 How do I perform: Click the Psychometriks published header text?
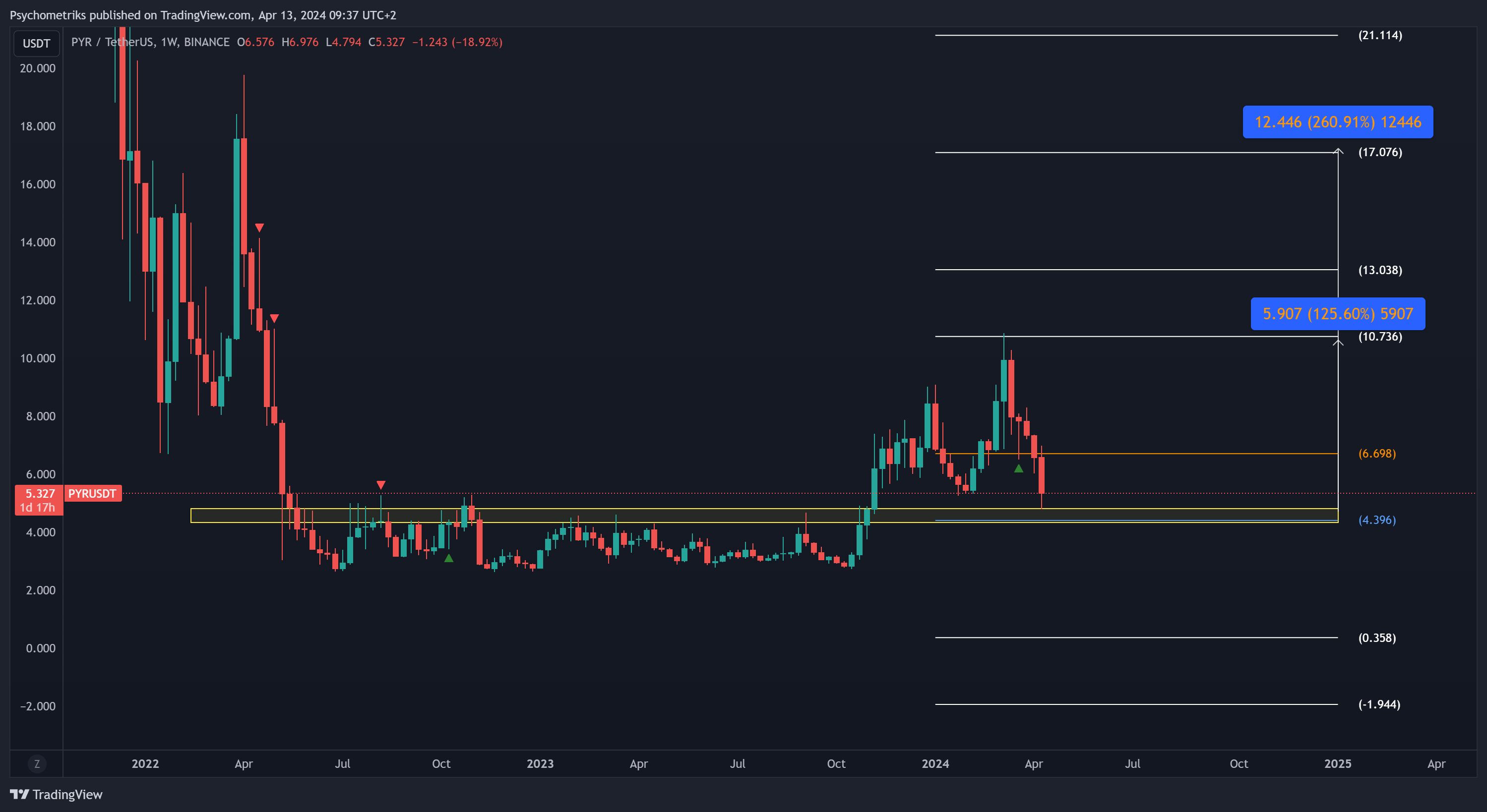pyautogui.click(x=203, y=15)
